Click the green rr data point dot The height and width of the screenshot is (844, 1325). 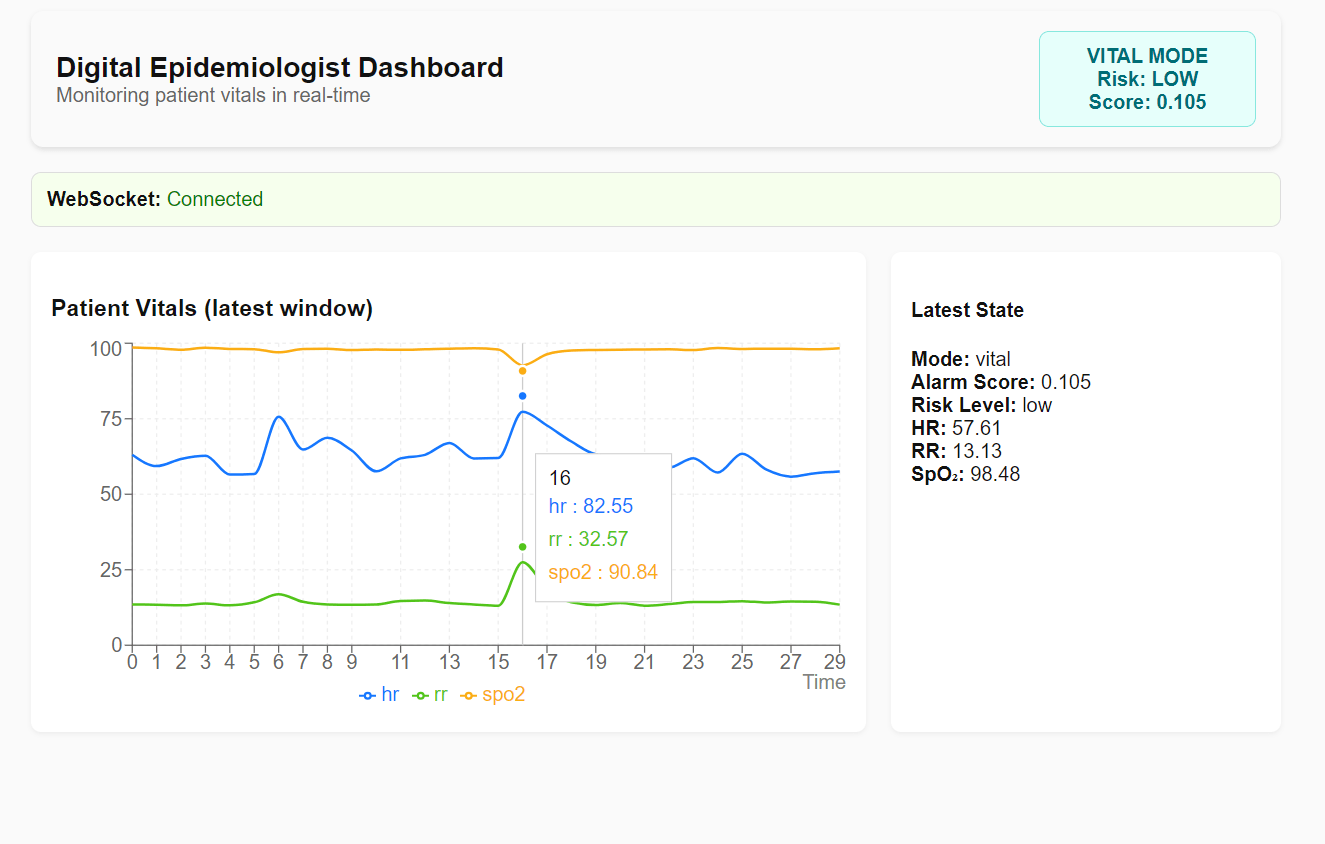click(x=522, y=547)
